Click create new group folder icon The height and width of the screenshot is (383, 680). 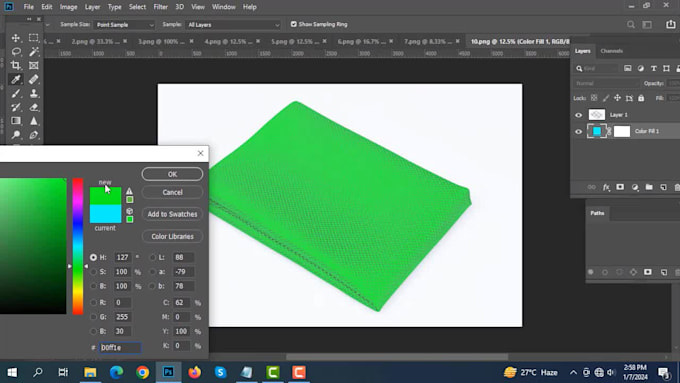[x=649, y=187]
